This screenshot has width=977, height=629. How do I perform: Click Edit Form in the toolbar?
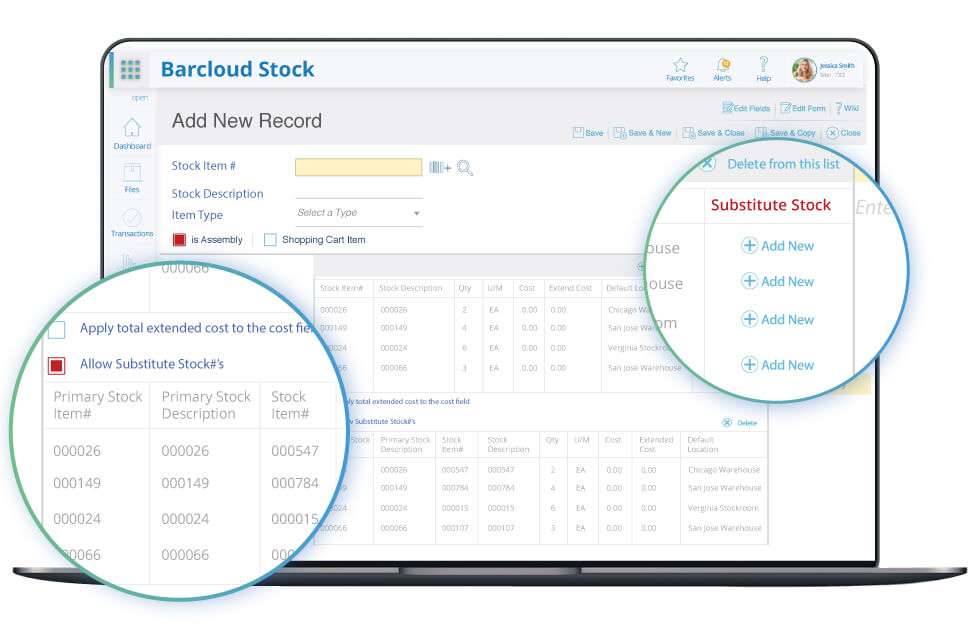(803, 108)
